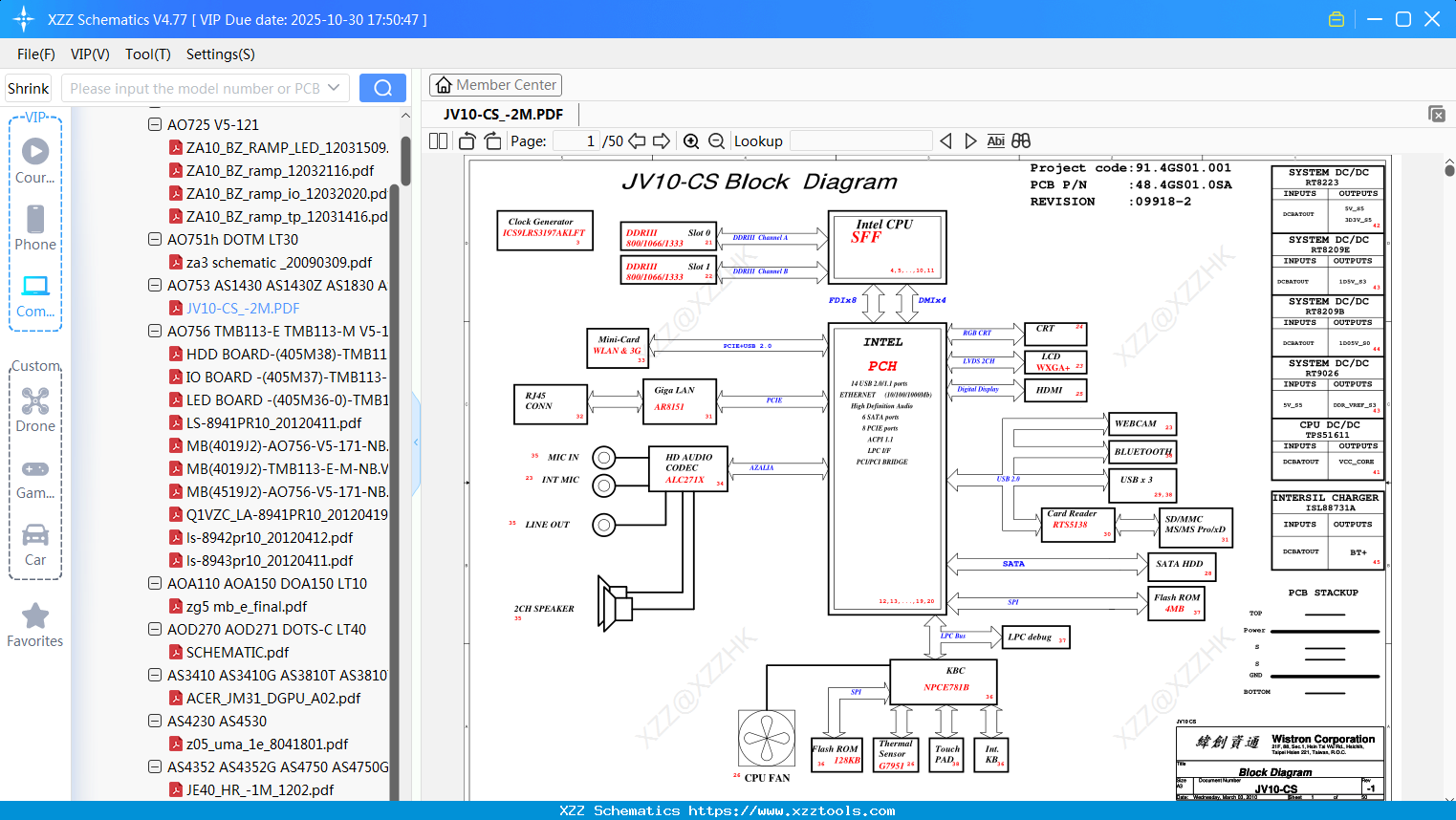Click the file tree vertical scrollbar thumb
This screenshot has height=820, width=1456.
tap(405, 161)
